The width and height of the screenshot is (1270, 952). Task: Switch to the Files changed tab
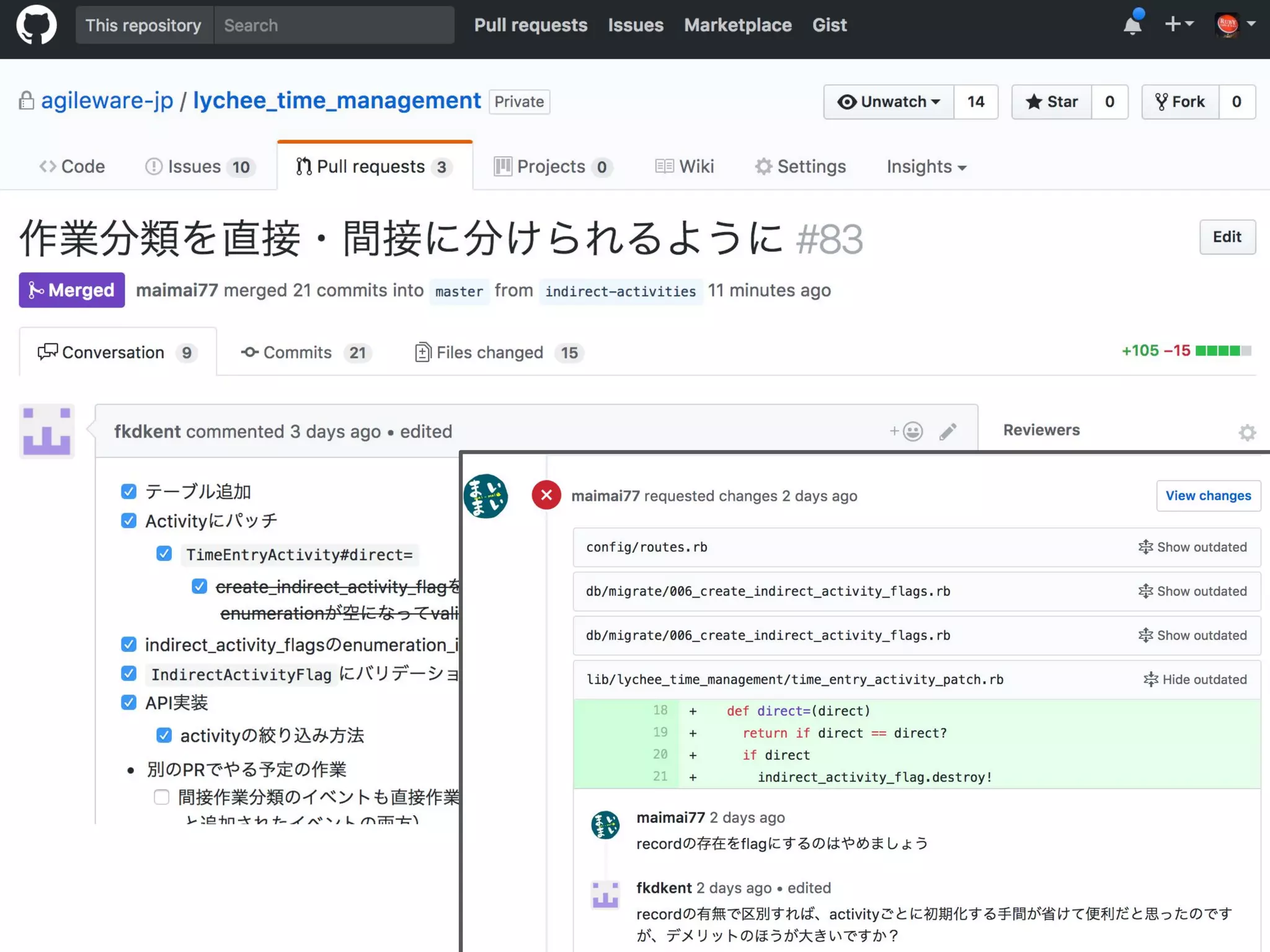489,353
